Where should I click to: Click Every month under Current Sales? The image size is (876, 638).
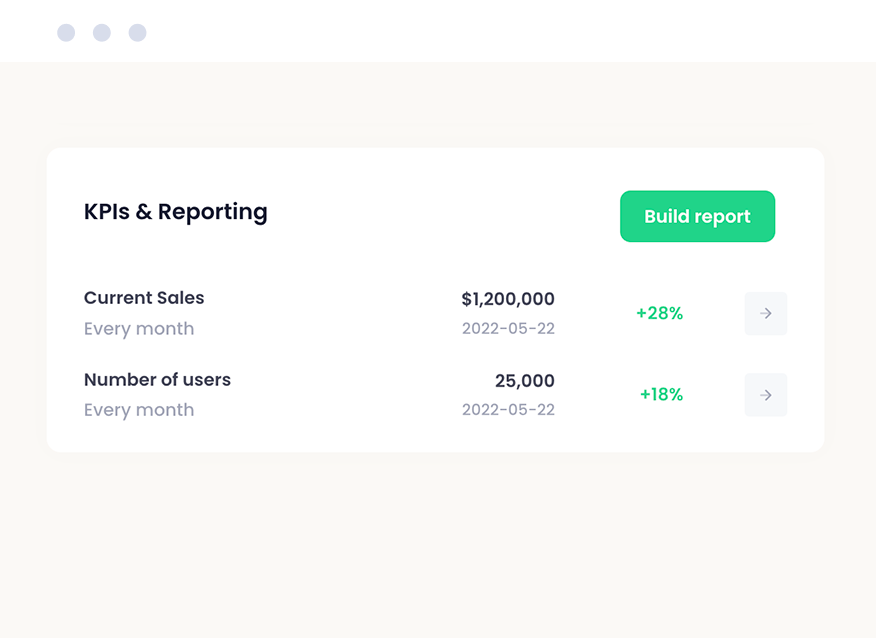click(139, 329)
